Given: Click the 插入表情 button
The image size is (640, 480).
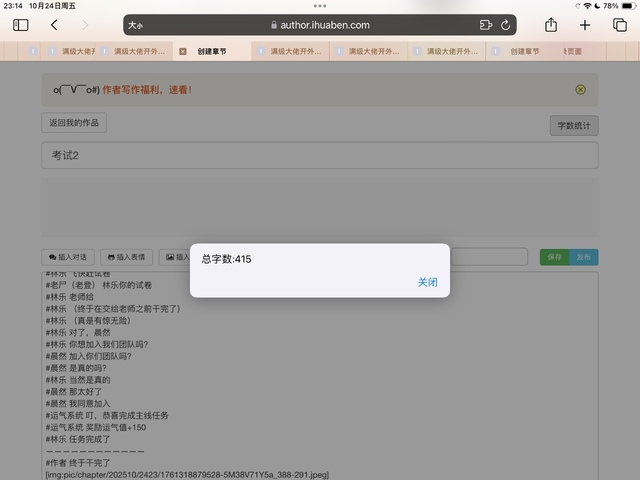Looking at the screenshot, I should click(x=126, y=257).
